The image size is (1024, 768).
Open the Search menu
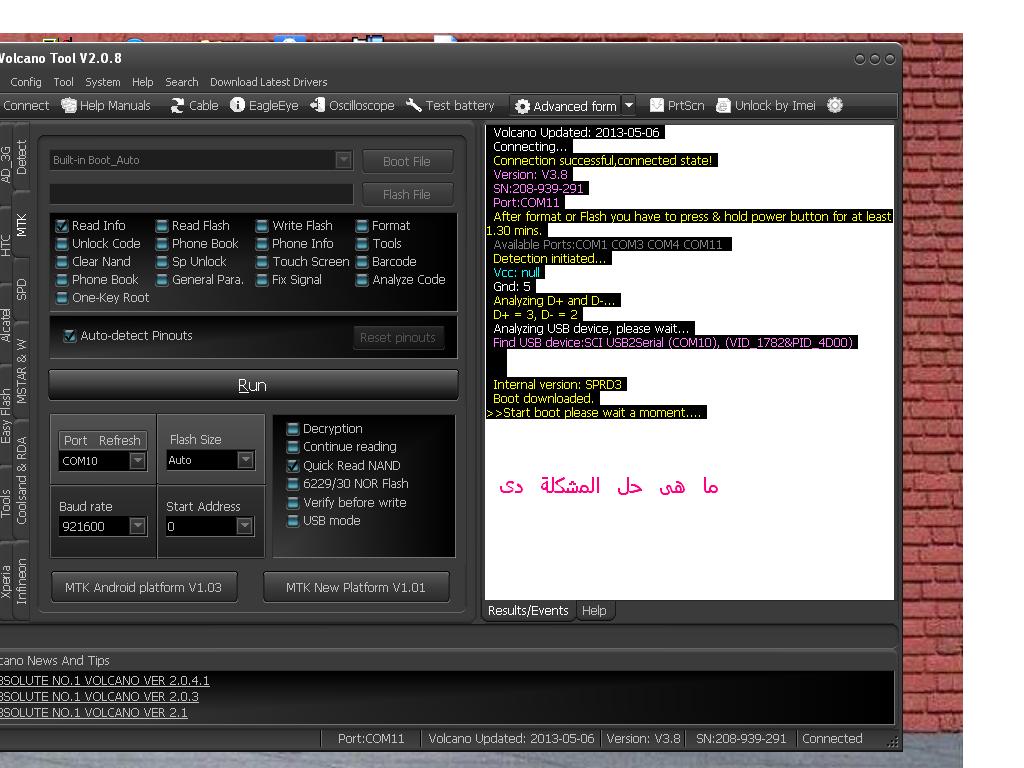pyautogui.click(x=182, y=82)
